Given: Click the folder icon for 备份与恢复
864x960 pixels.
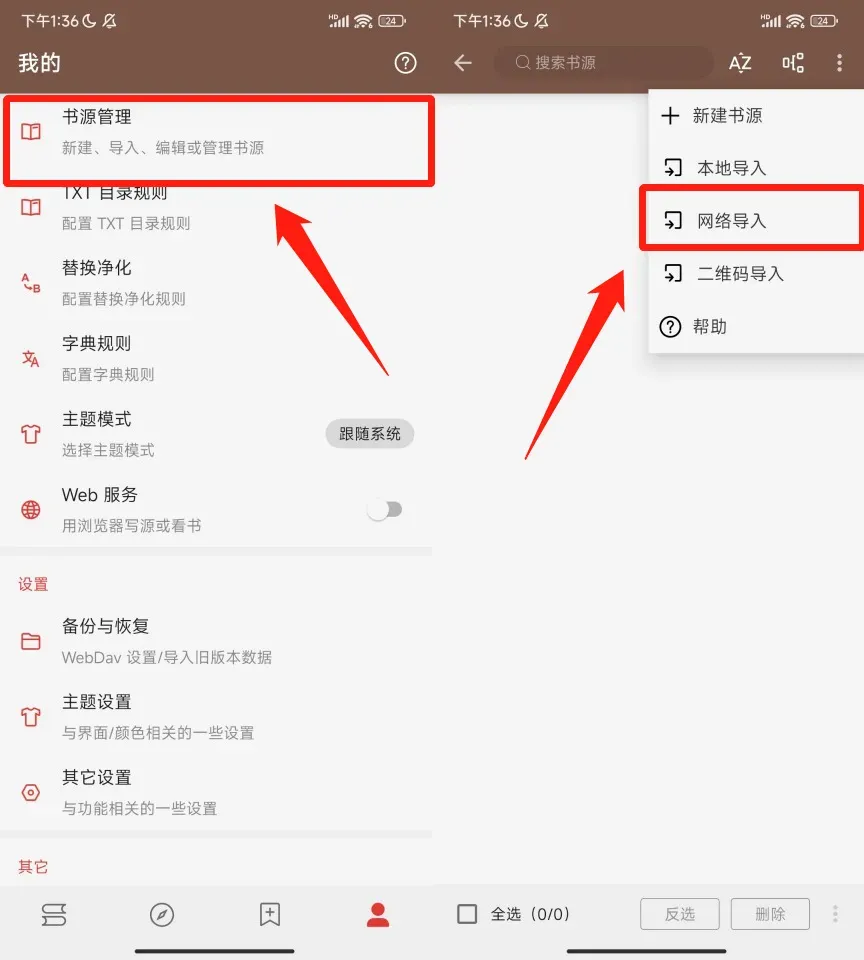Looking at the screenshot, I should click(x=31, y=641).
